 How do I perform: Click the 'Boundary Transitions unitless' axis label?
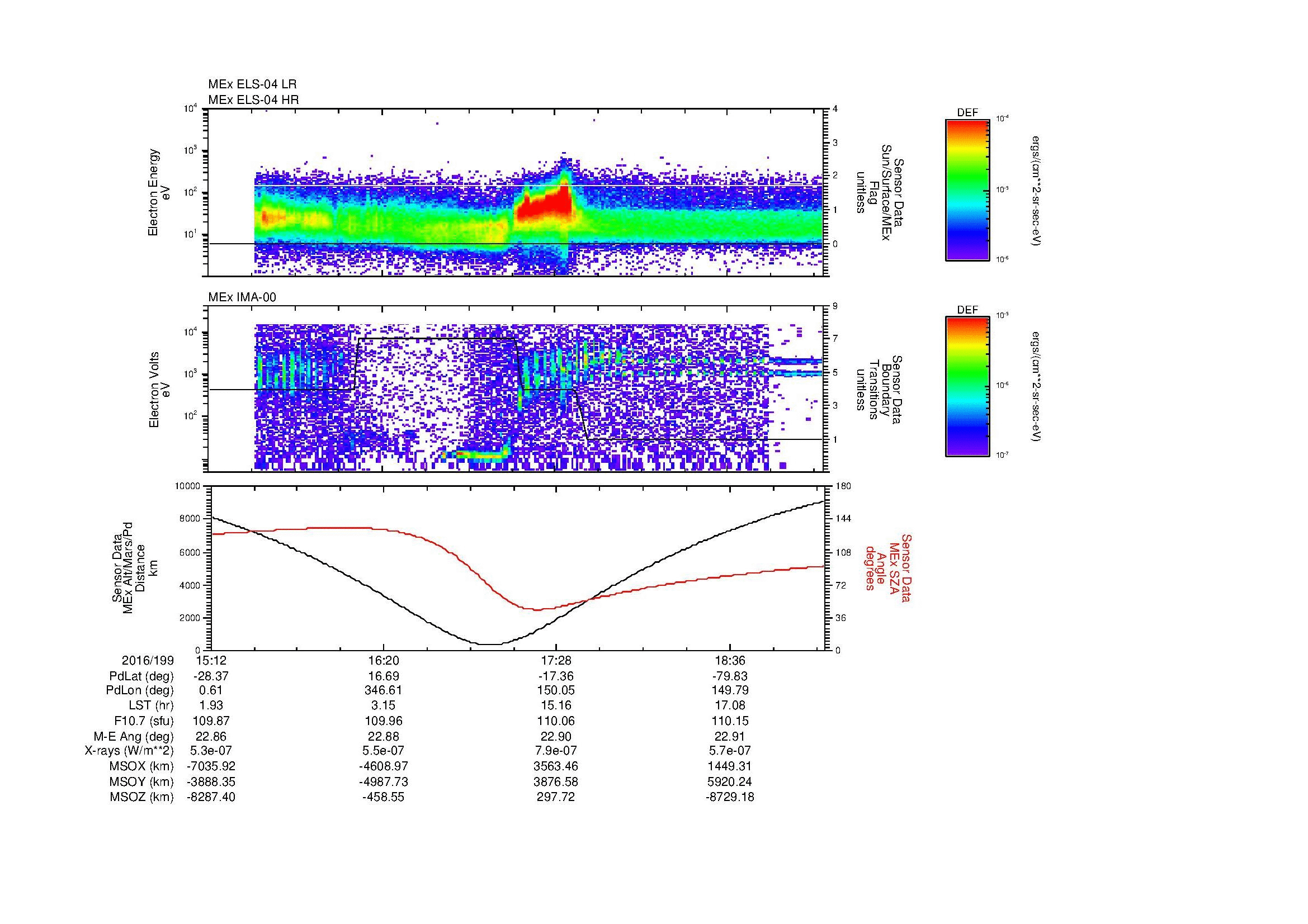879,390
